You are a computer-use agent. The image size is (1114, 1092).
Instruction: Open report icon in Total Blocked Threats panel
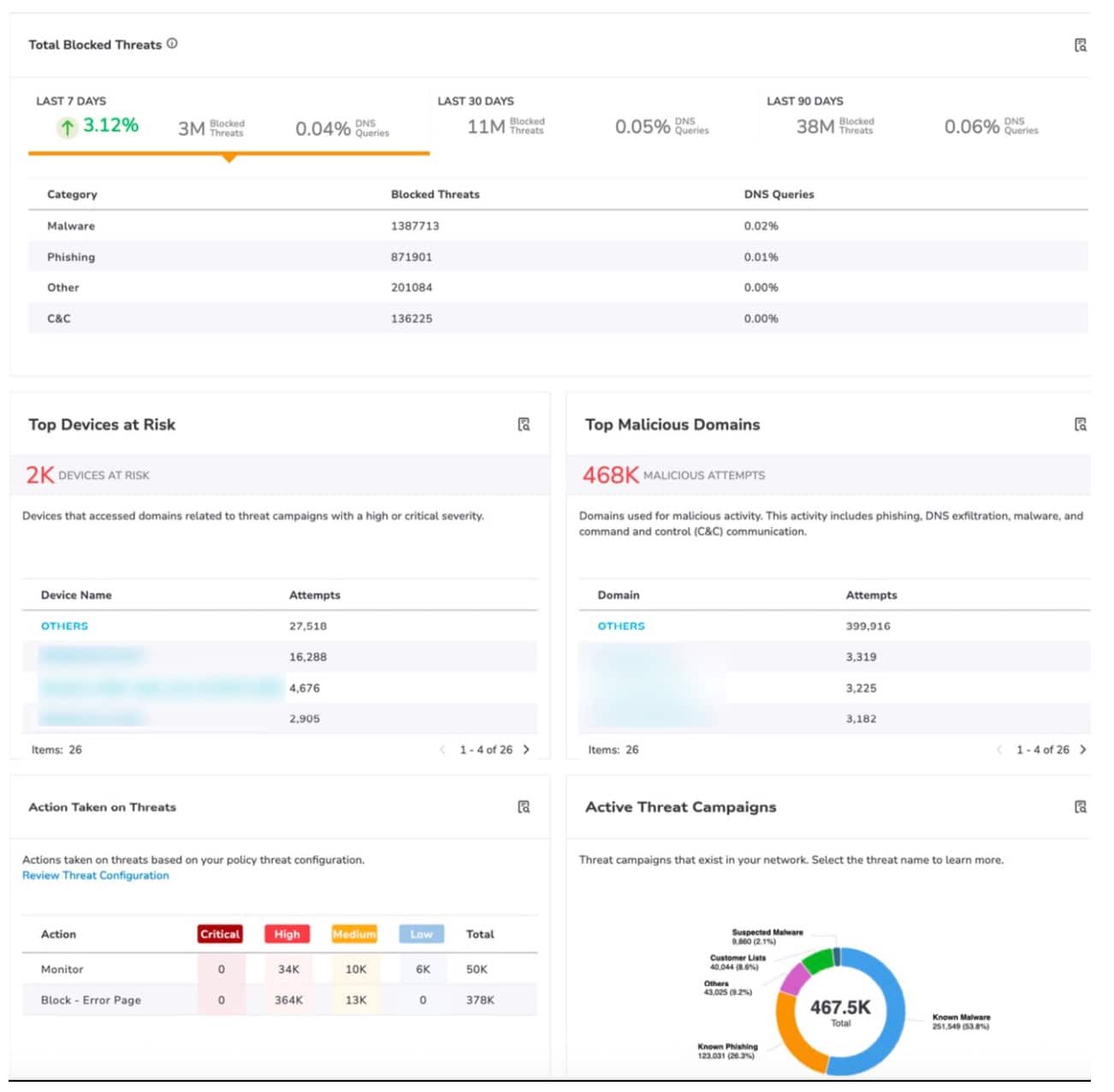click(x=1080, y=45)
